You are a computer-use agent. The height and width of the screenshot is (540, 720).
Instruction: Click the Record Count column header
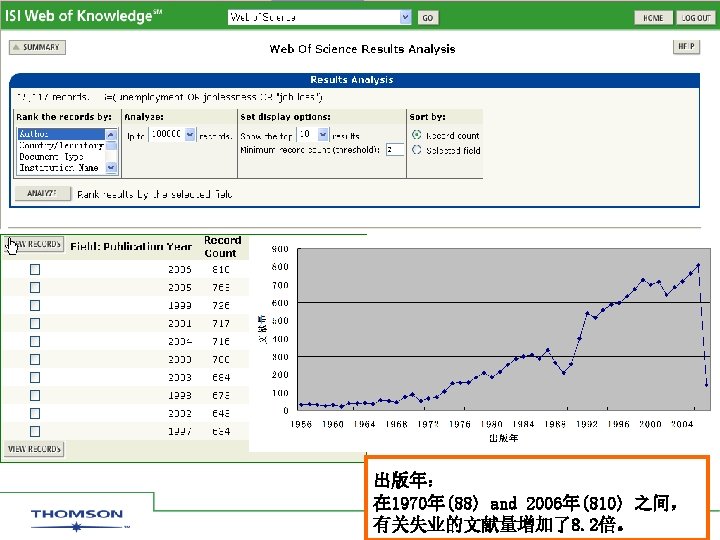click(x=221, y=247)
